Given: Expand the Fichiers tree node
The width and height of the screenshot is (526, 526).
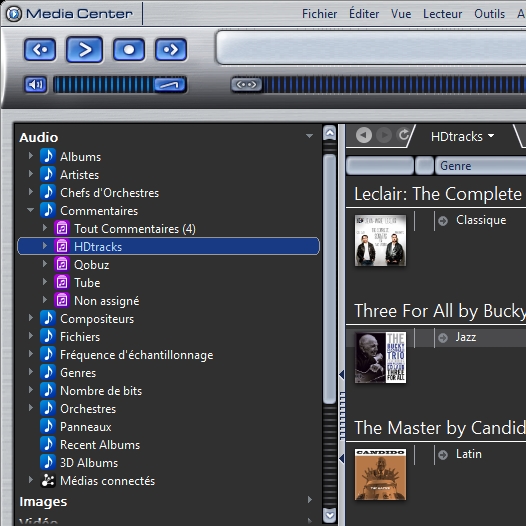Looking at the screenshot, I should point(31,336).
